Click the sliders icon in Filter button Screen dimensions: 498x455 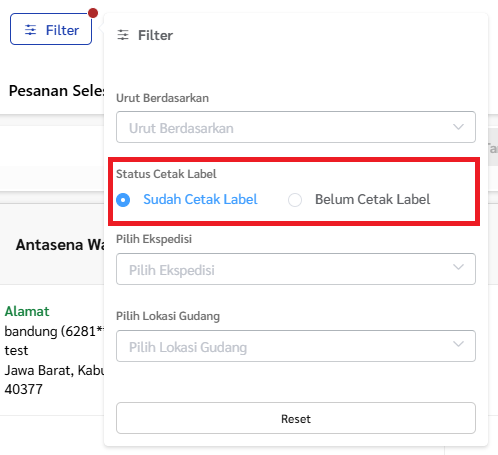[30, 30]
